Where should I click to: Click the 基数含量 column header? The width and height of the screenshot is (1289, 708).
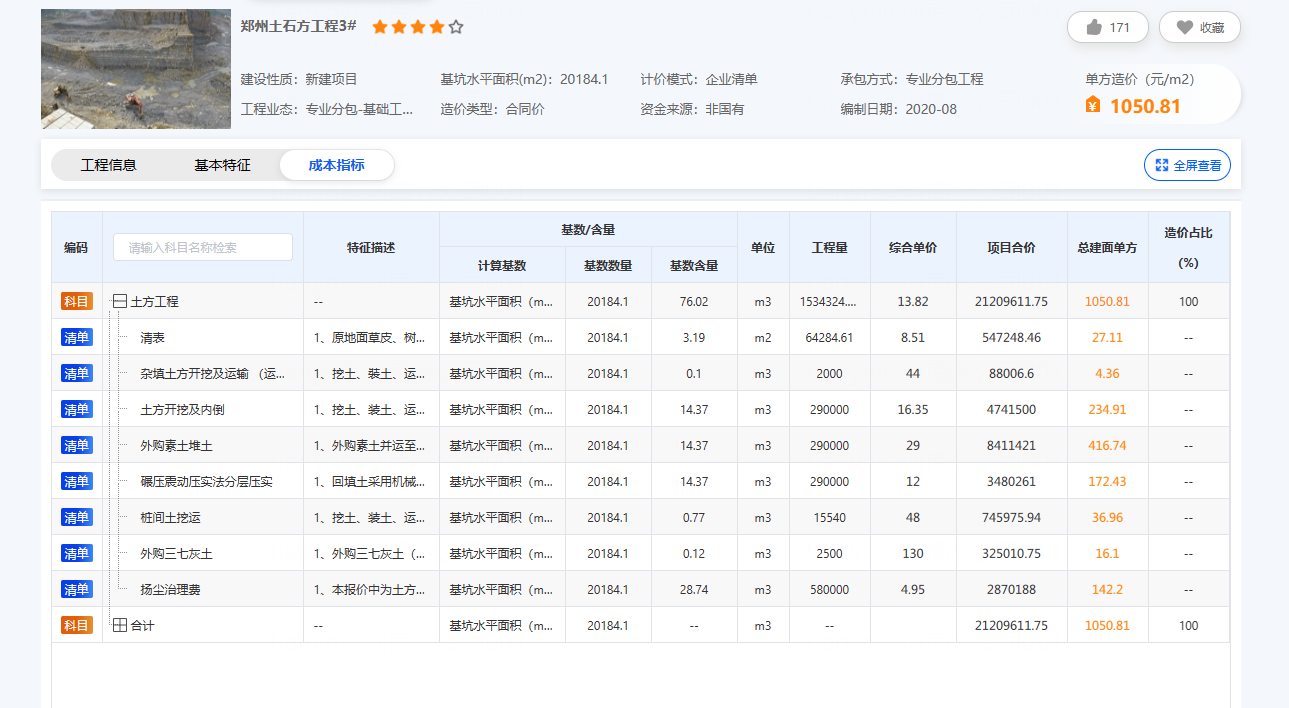coord(694,265)
